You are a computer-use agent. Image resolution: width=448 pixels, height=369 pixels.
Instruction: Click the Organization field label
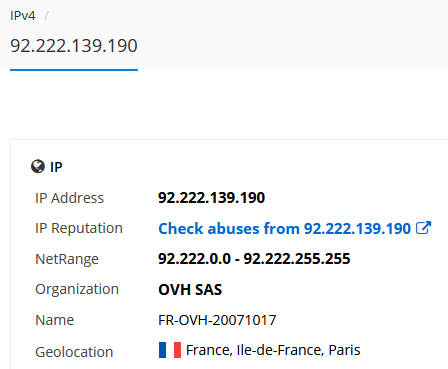pos(77,289)
